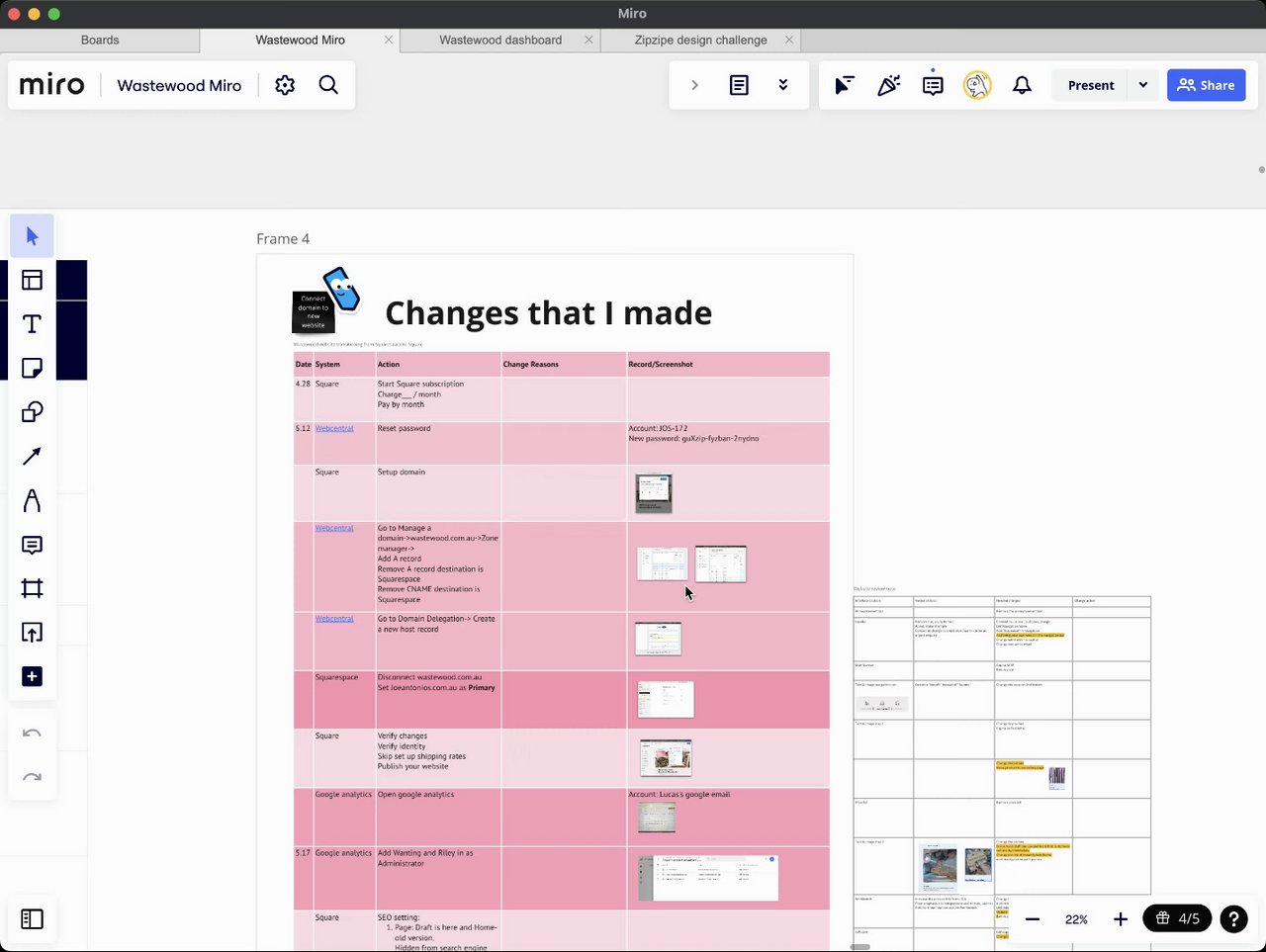Viewport: 1266px width, 952px height.
Task: Open the reactions celebration icon
Action: (x=888, y=85)
